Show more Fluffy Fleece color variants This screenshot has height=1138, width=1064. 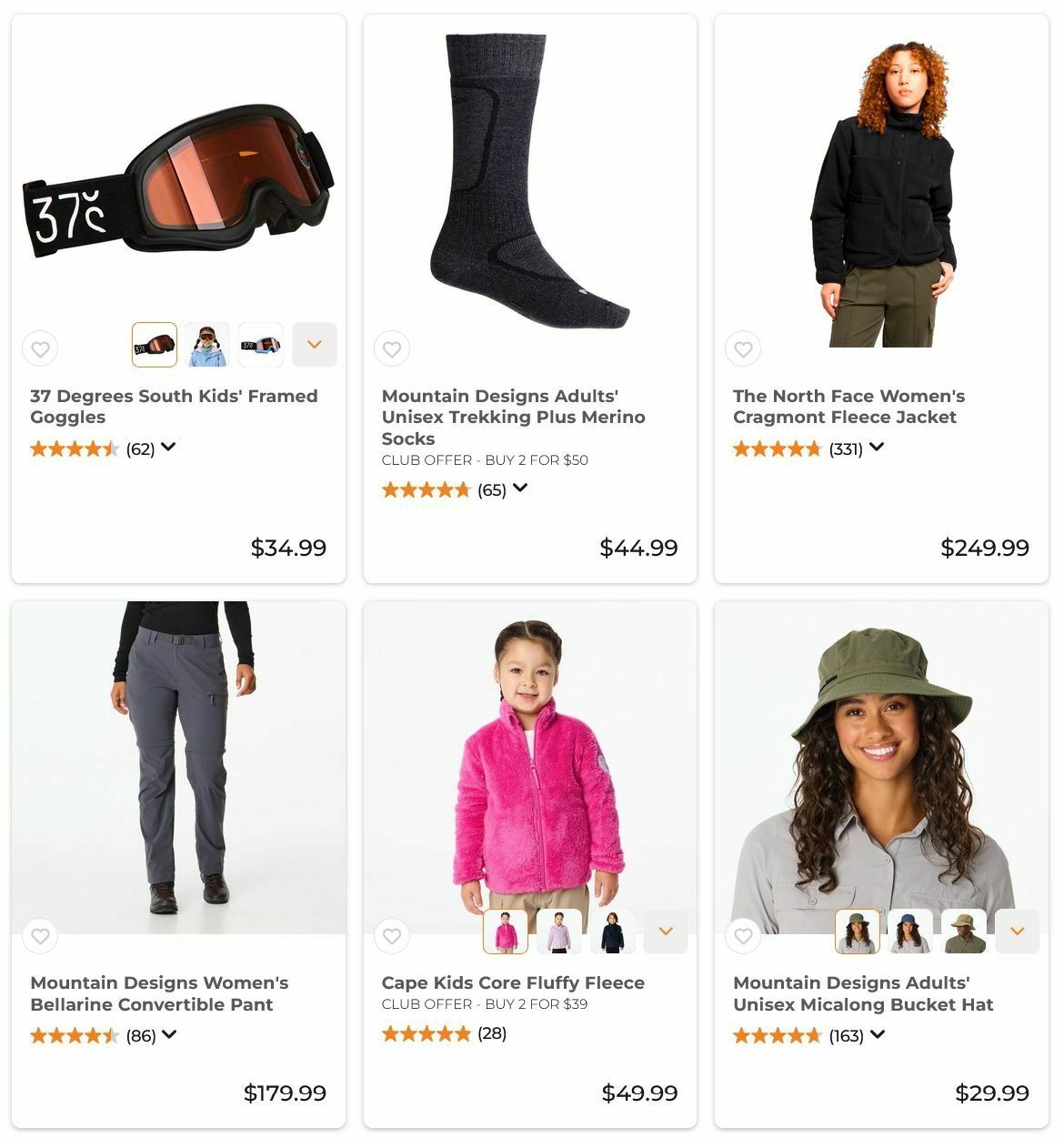coord(666,932)
